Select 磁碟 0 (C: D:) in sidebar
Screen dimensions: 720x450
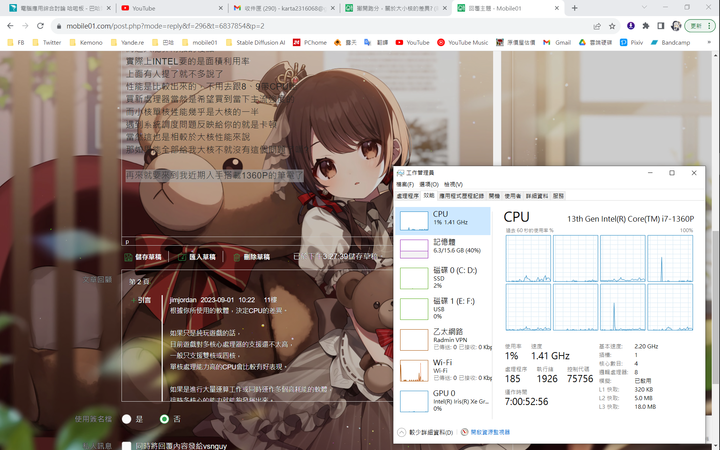443,278
